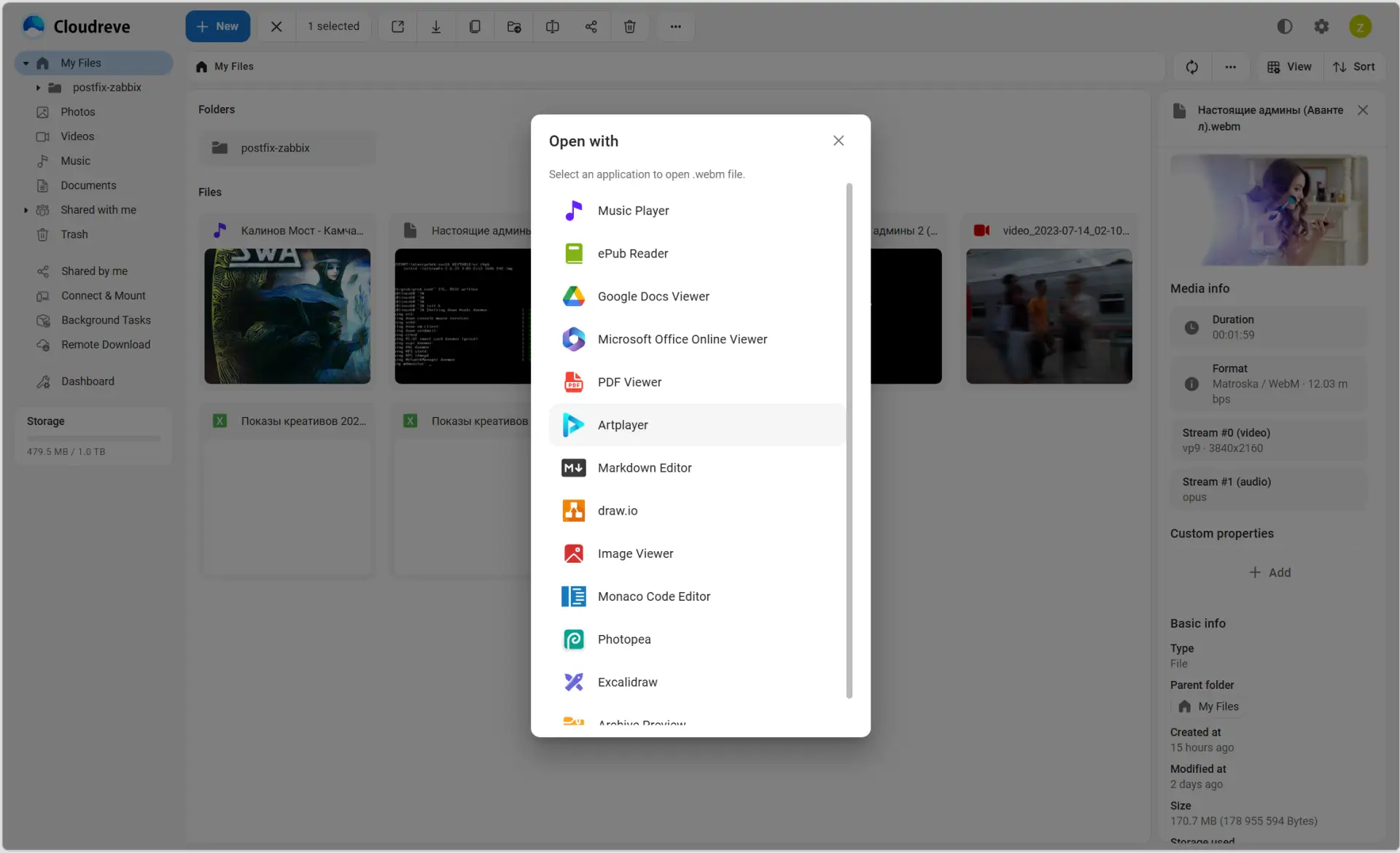Click My Files in the breadcrumb
The height and width of the screenshot is (853, 1400).
[x=225, y=66]
